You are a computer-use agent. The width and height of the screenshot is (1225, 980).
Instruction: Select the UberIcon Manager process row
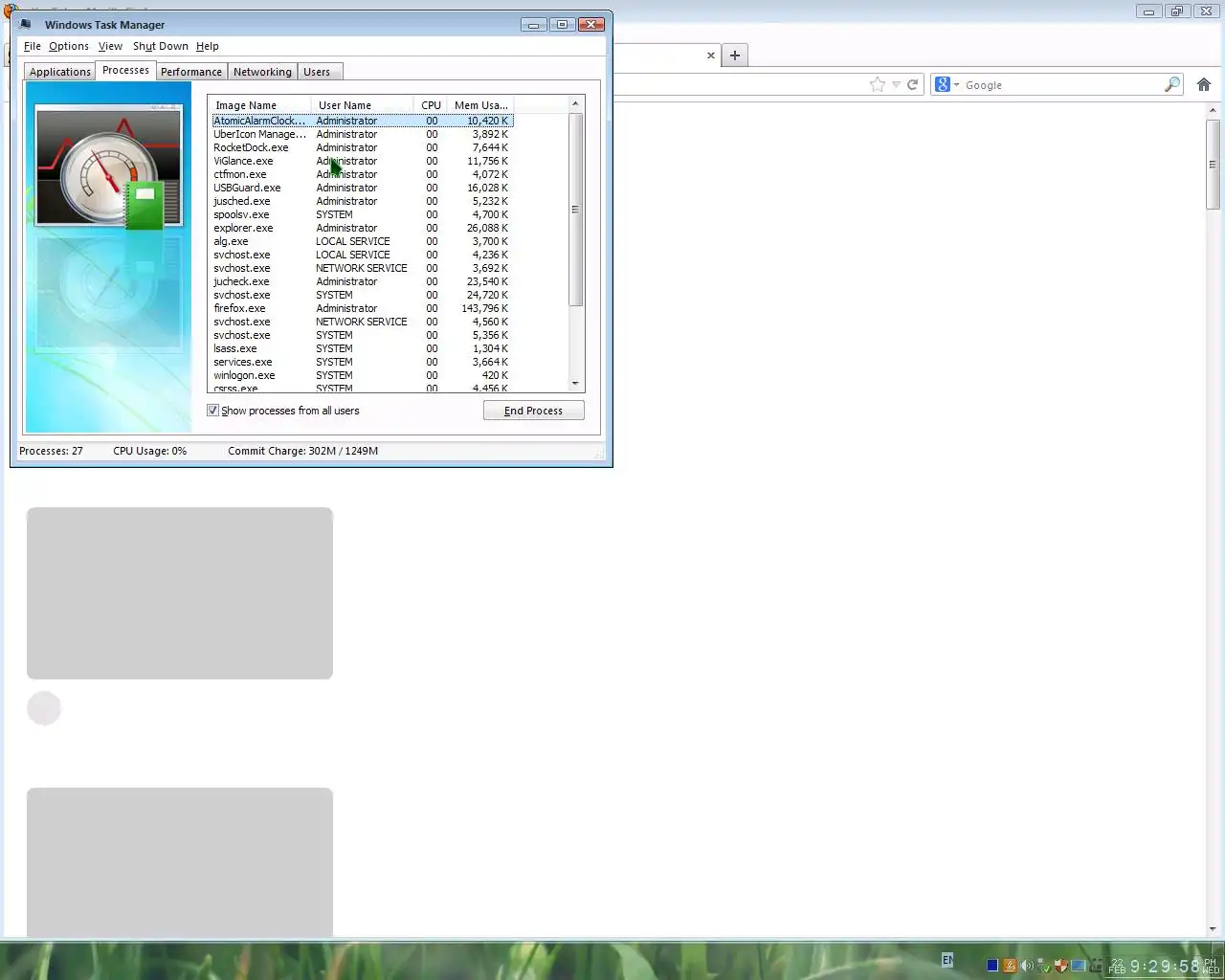pos(363,134)
